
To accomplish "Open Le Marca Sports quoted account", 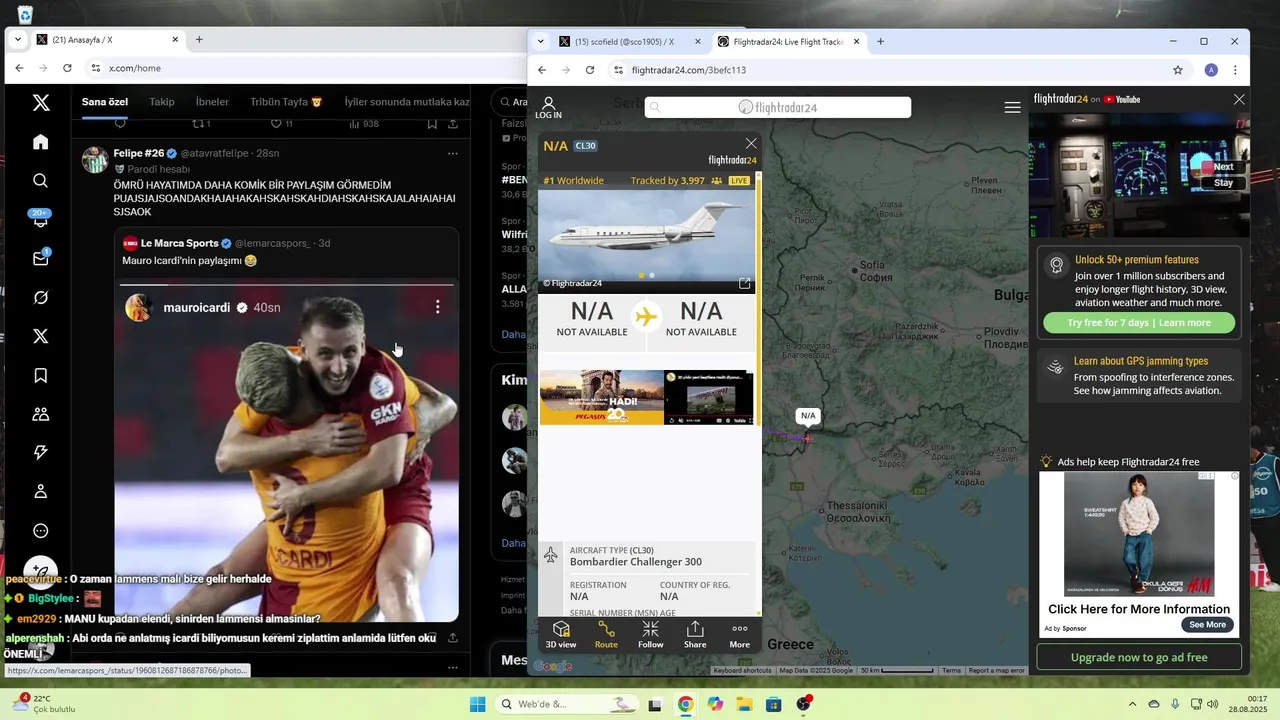I will click(179, 243).
